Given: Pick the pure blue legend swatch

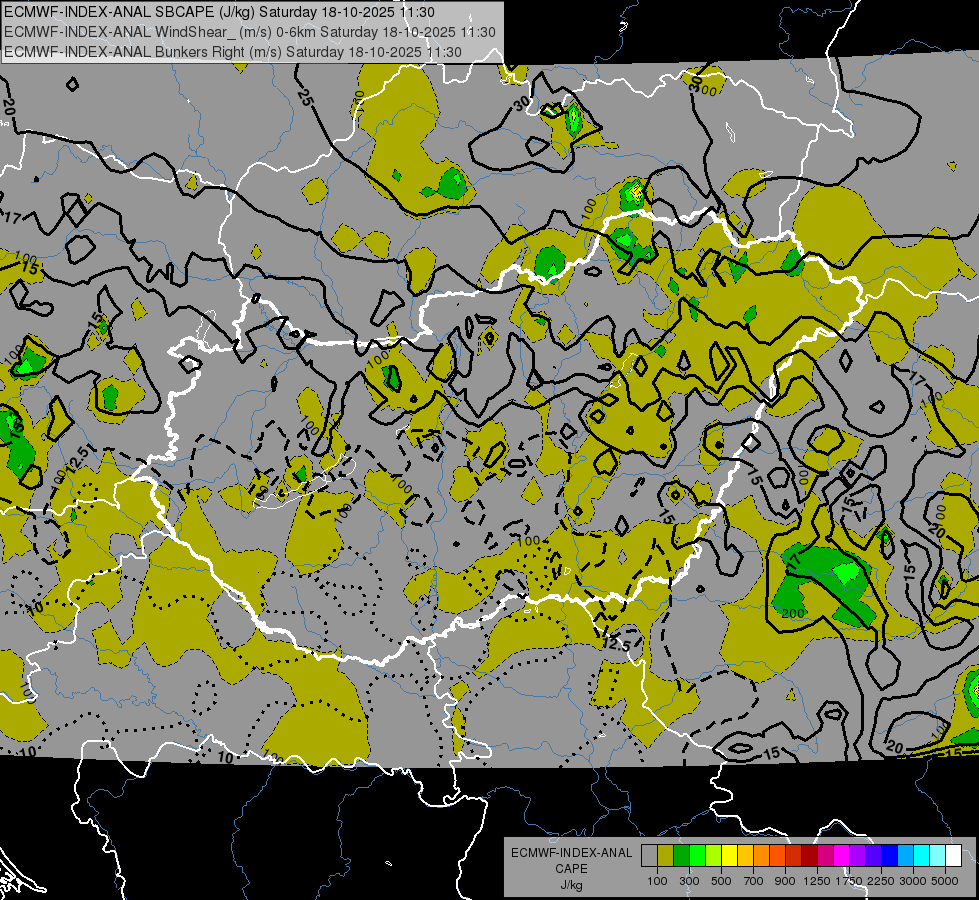Looking at the screenshot, I should 889,855.
